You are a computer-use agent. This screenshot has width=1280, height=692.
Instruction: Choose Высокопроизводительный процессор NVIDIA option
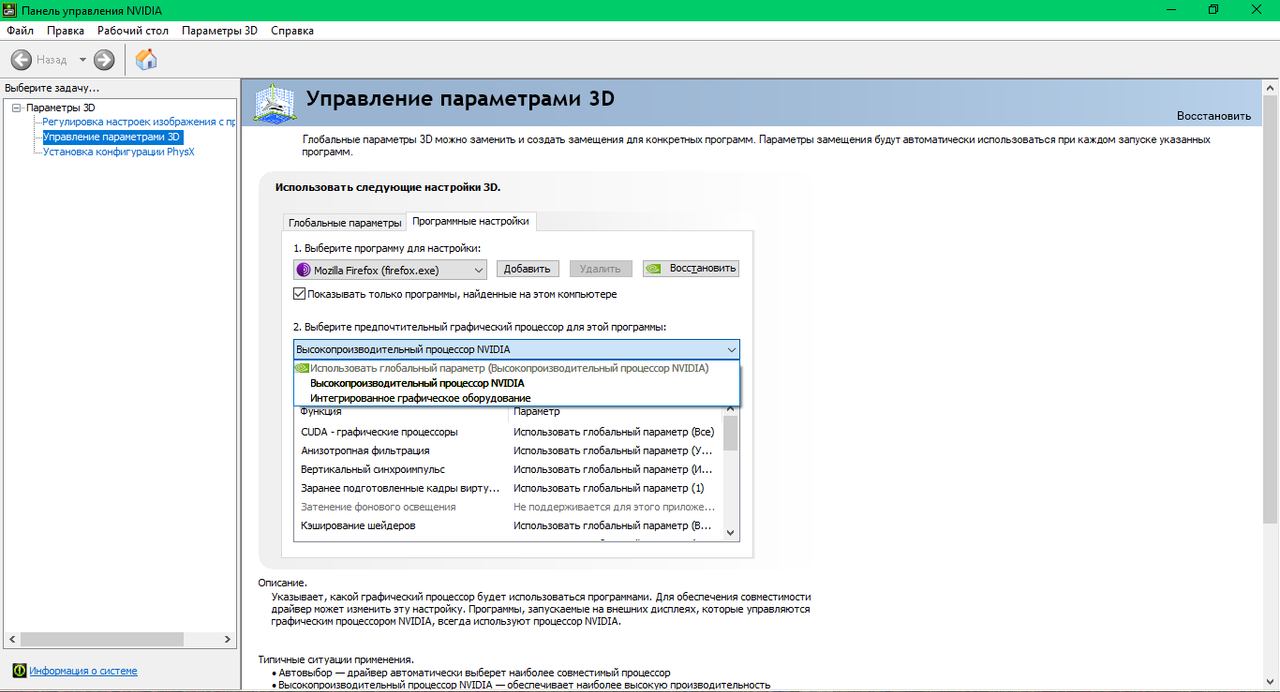click(517, 383)
